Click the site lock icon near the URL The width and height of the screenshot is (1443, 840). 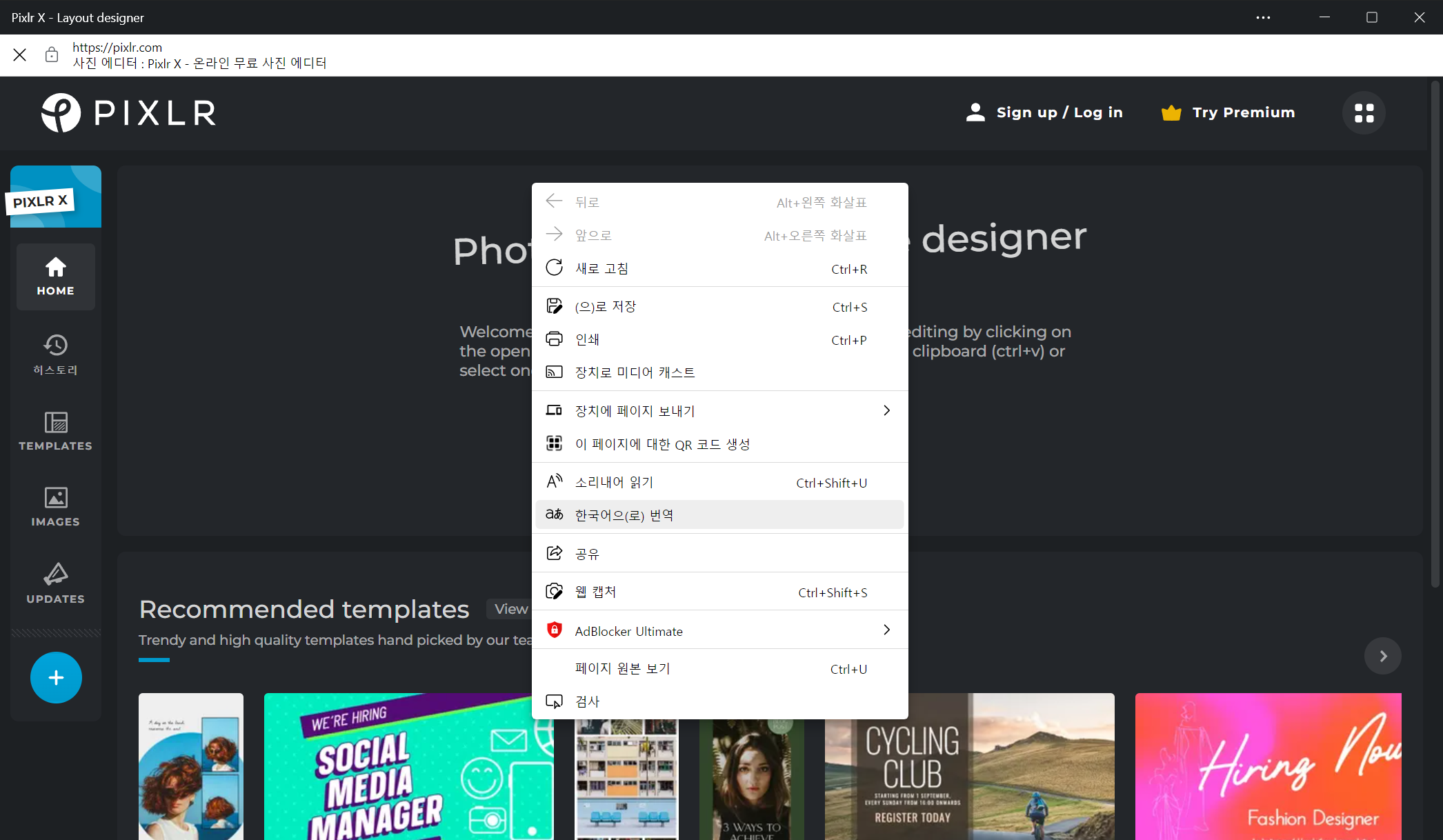click(x=52, y=55)
